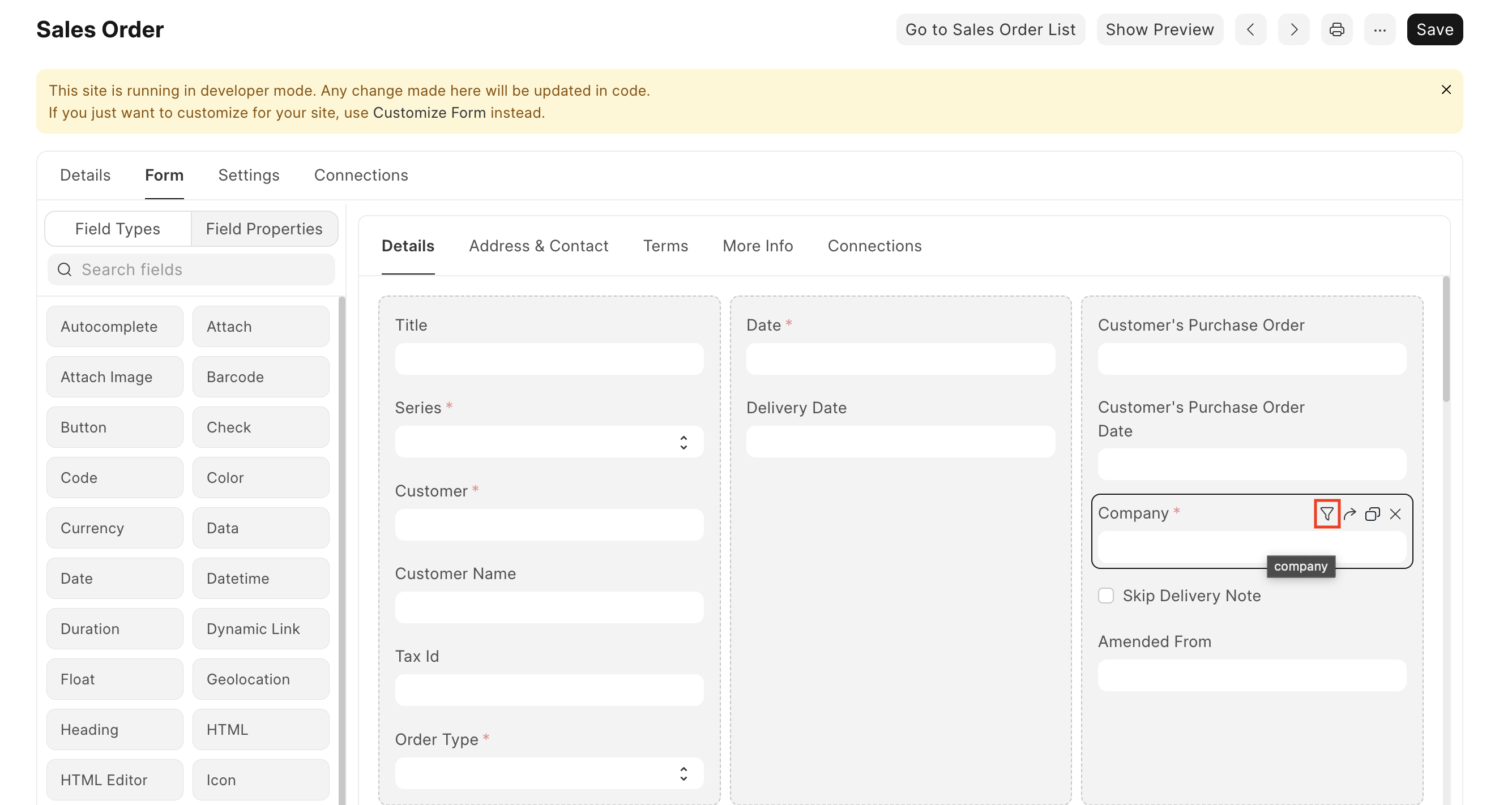Click the print icon
Viewport: 1512px width, 805px height.
click(1336, 29)
